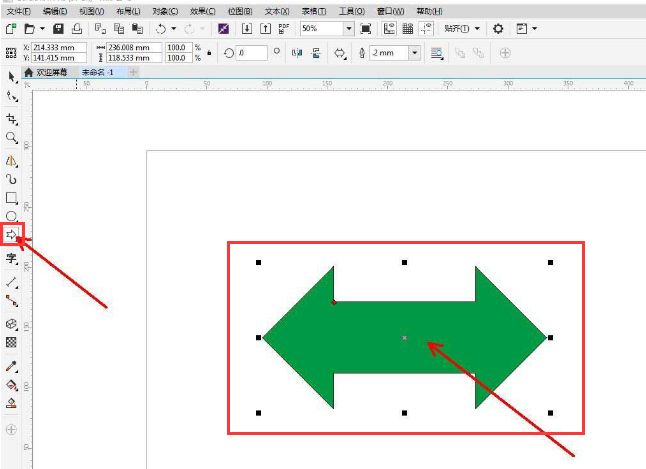Open the 50% zoom level dropdown
The height and width of the screenshot is (469, 646).
pyautogui.click(x=349, y=29)
